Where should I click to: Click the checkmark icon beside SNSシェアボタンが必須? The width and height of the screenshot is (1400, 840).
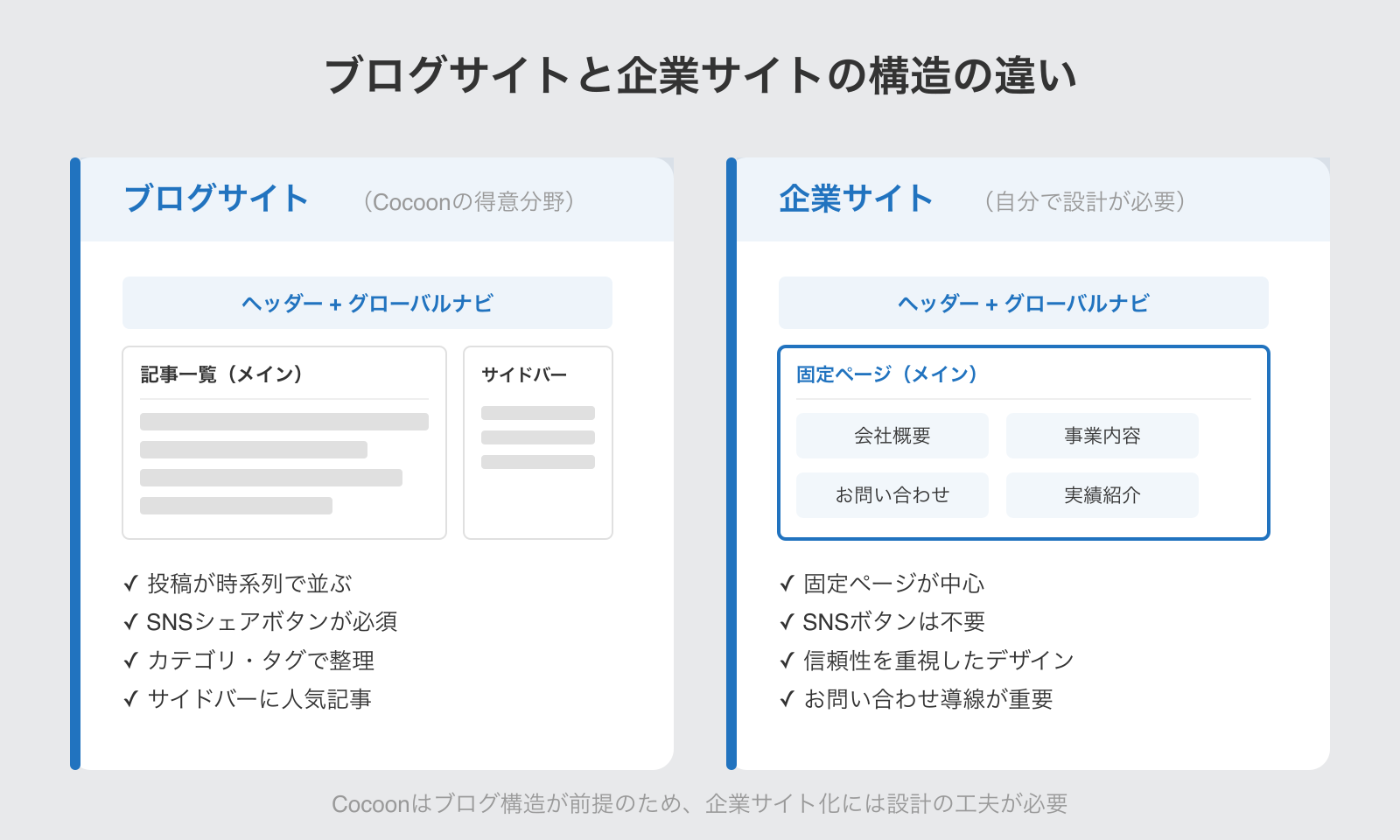click(x=130, y=621)
